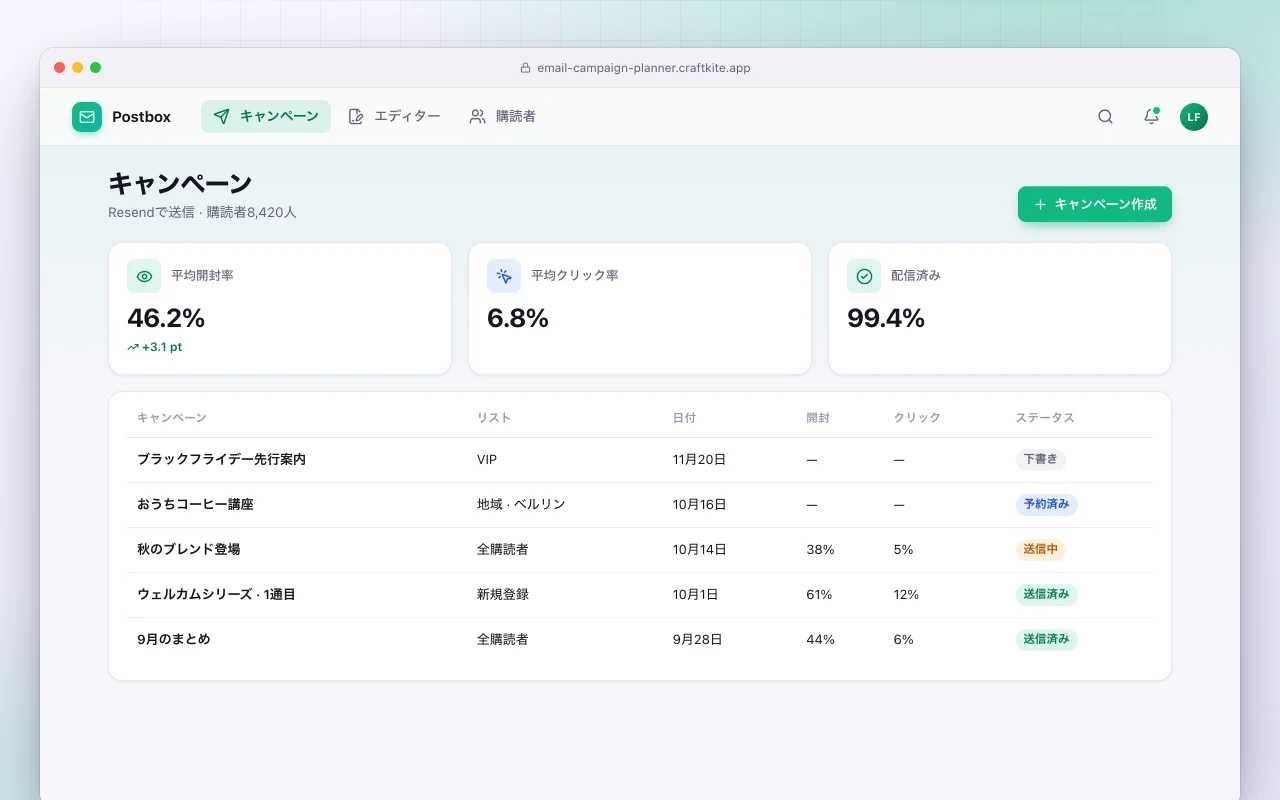Viewport: 1280px width, 800px height.
Task: Go to the 購読者 tab
Action: coord(502,116)
